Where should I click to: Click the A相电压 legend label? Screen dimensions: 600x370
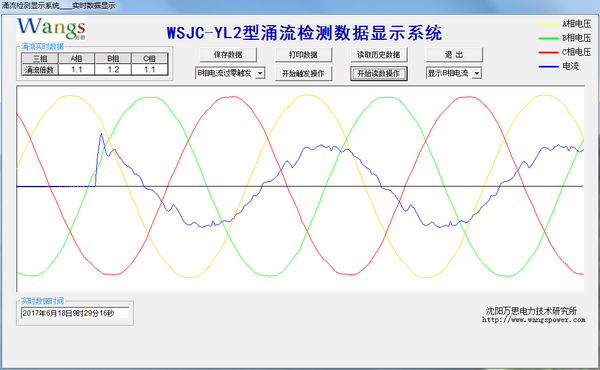pos(577,24)
